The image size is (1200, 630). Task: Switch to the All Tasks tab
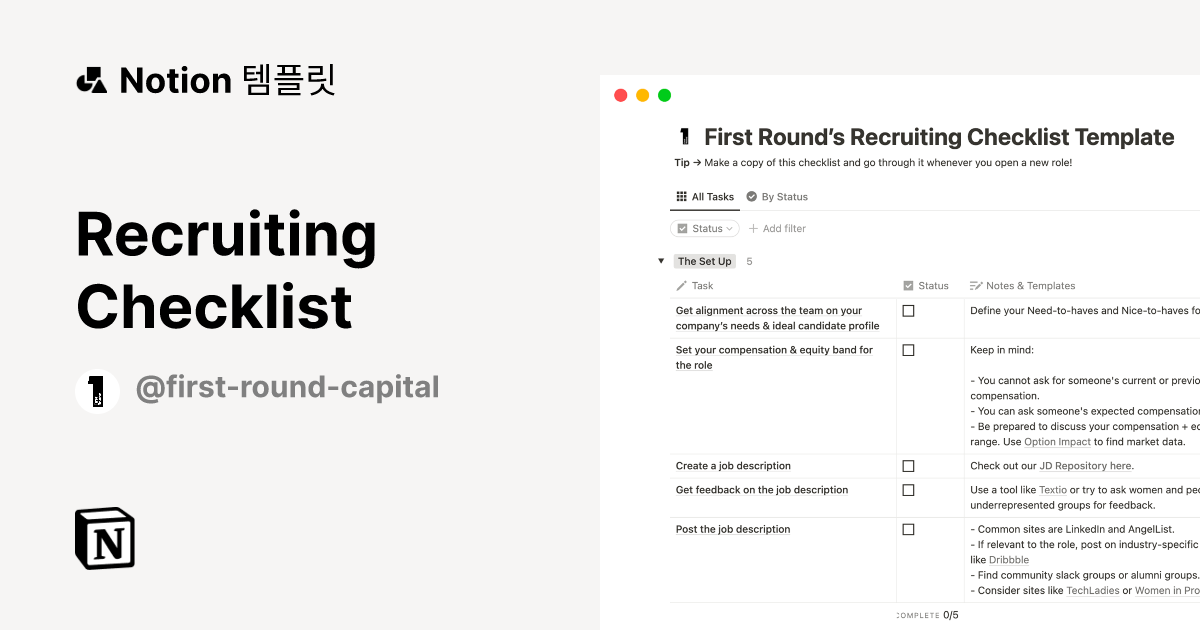[x=706, y=197]
